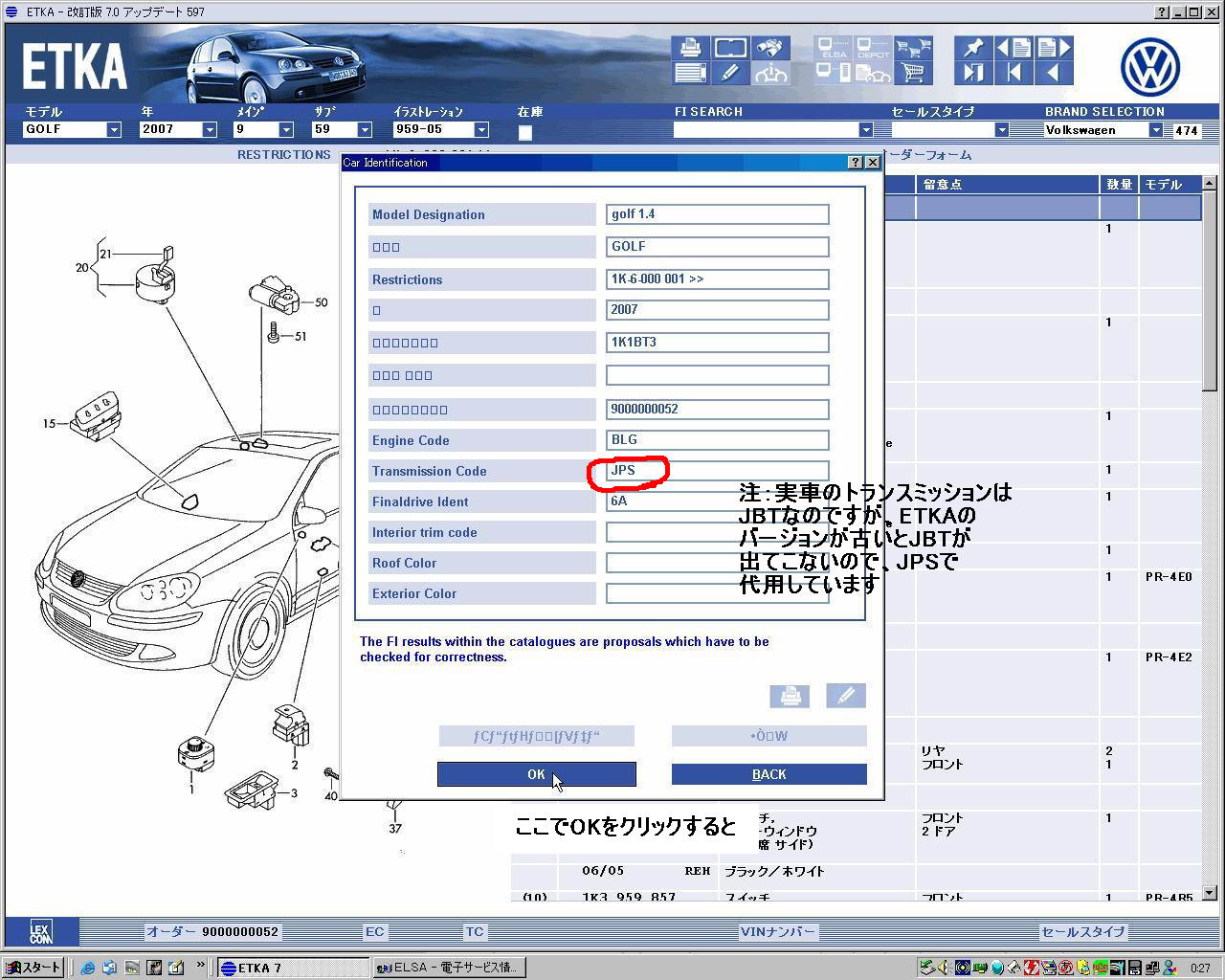
Task: Click the computer-to-server transfer icon
Action: pyautogui.click(x=834, y=73)
